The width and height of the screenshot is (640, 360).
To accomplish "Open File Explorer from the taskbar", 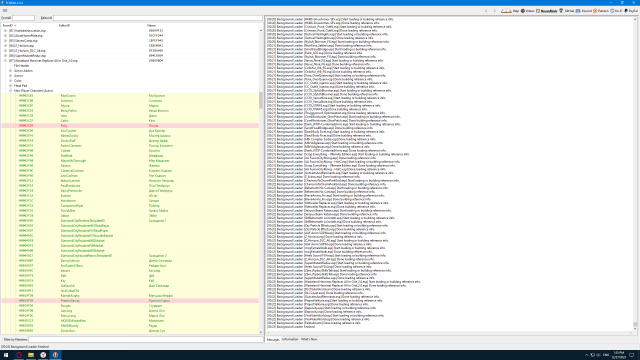I will tap(31, 355).
